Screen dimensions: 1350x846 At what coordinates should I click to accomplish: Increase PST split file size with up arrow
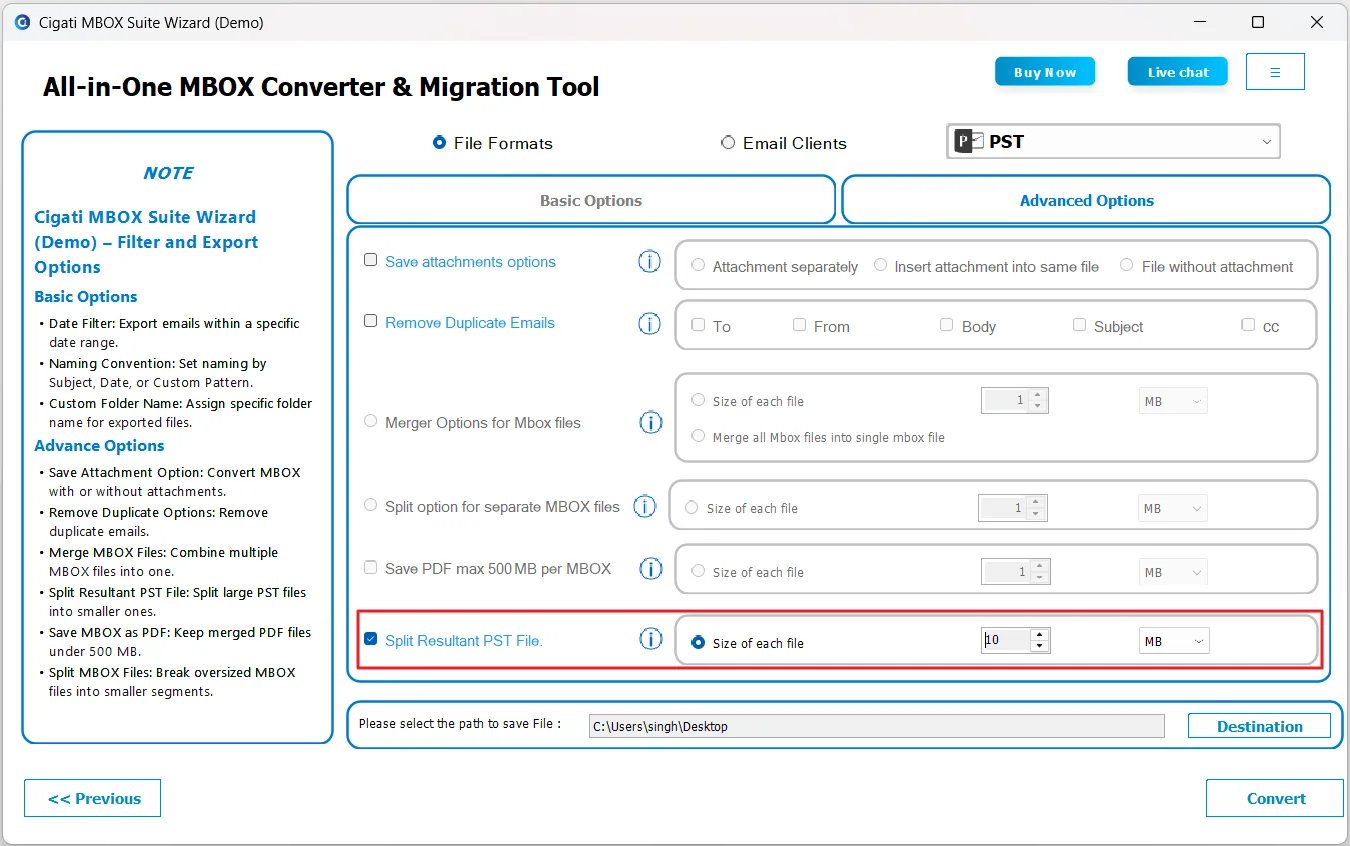pos(1040,635)
